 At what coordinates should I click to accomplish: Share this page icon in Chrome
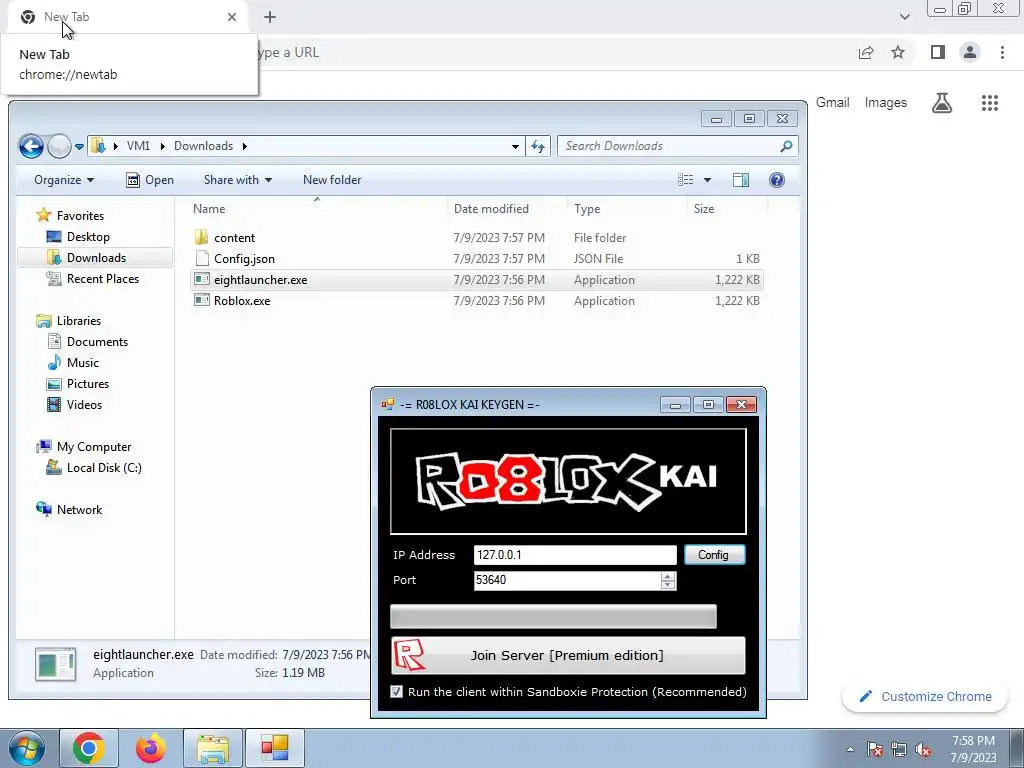[x=866, y=52]
